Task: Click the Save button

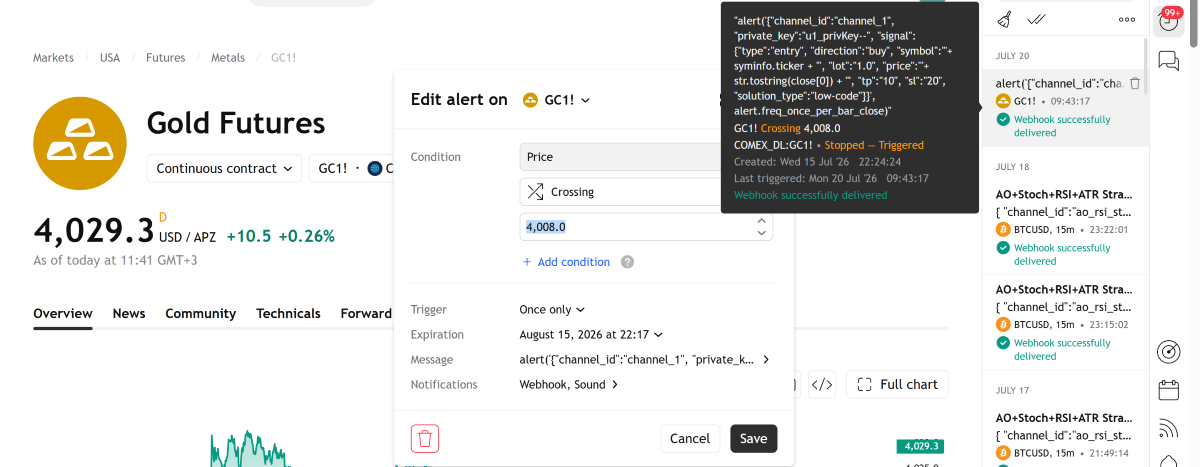Action: tap(754, 438)
